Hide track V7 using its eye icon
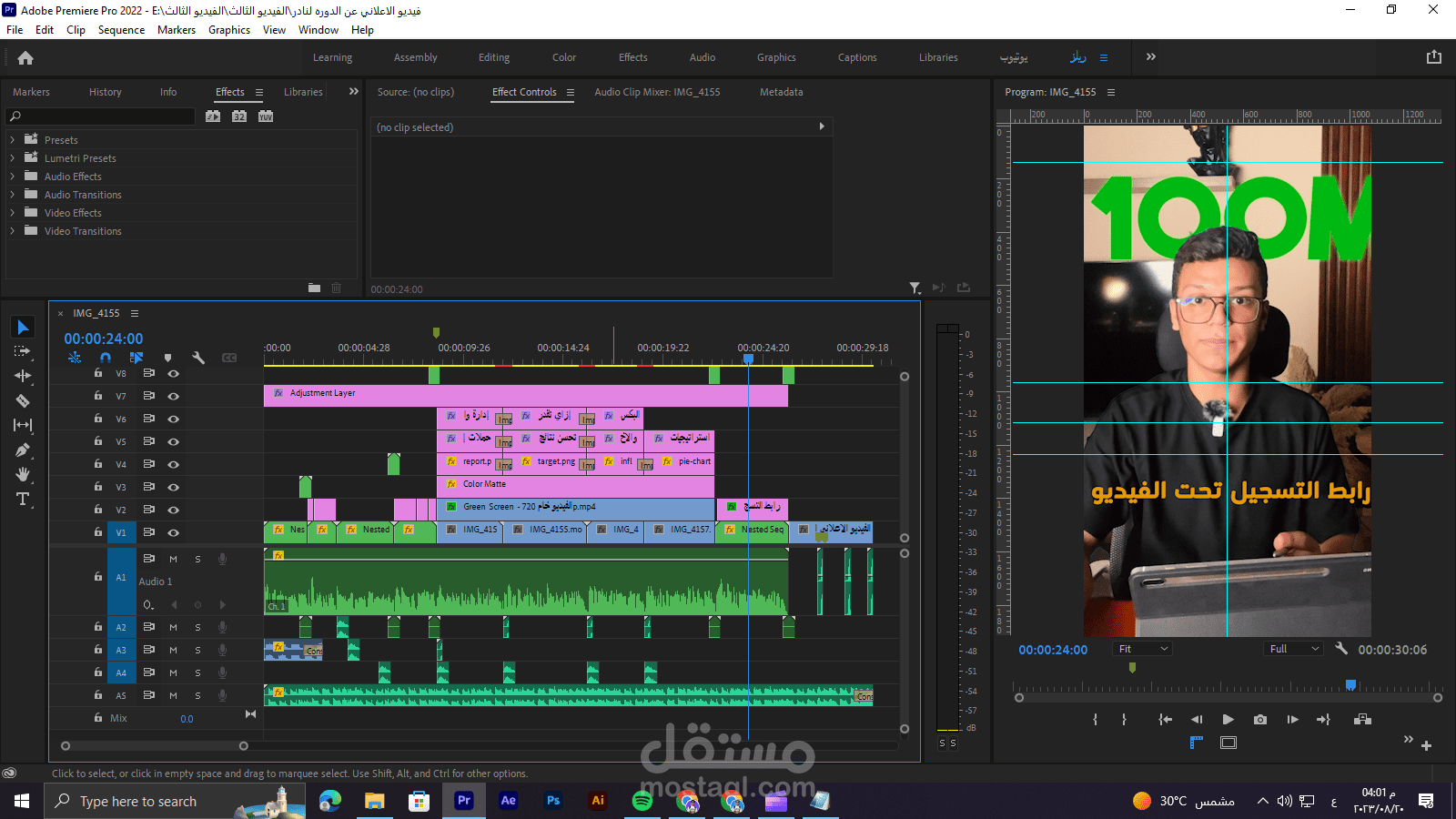Viewport: 1456px width, 819px height. click(173, 397)
